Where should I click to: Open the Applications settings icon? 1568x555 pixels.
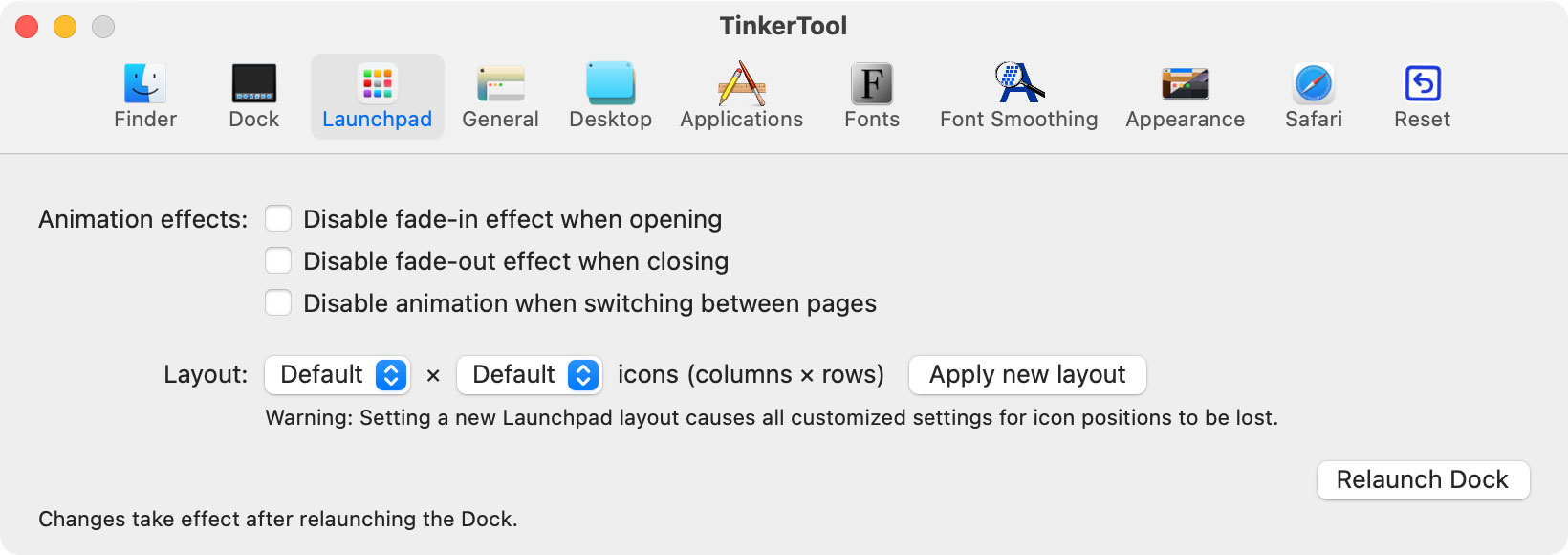click(x=741, y=91)
